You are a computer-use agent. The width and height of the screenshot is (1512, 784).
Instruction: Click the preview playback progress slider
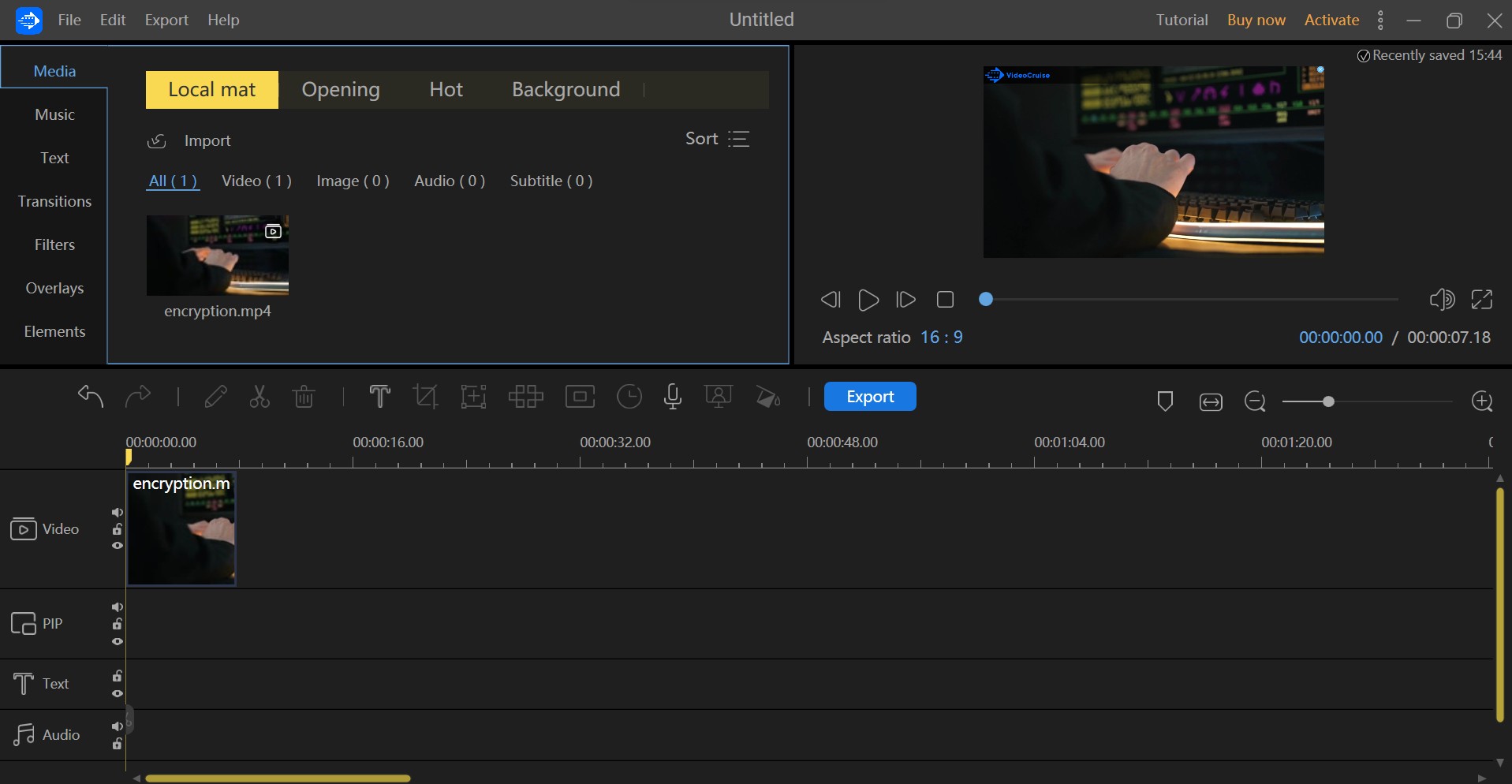(1189, 300)
